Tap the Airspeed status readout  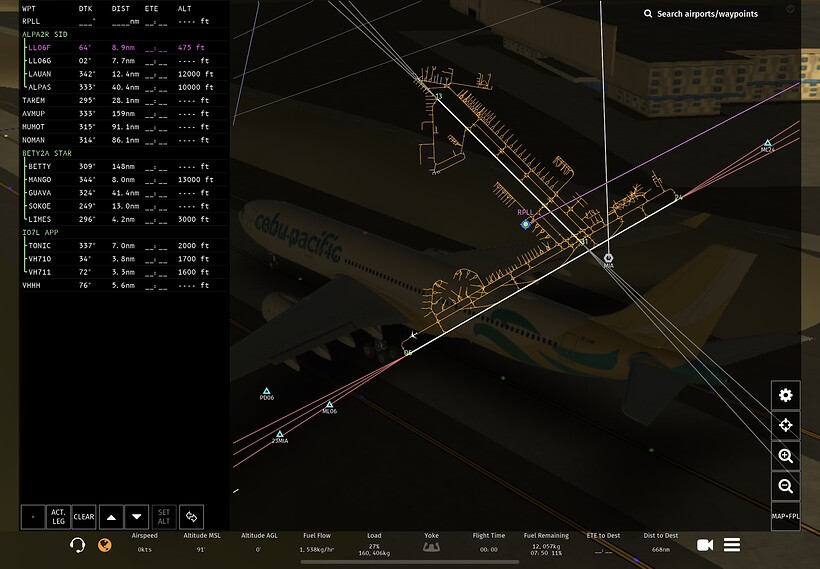144,543
